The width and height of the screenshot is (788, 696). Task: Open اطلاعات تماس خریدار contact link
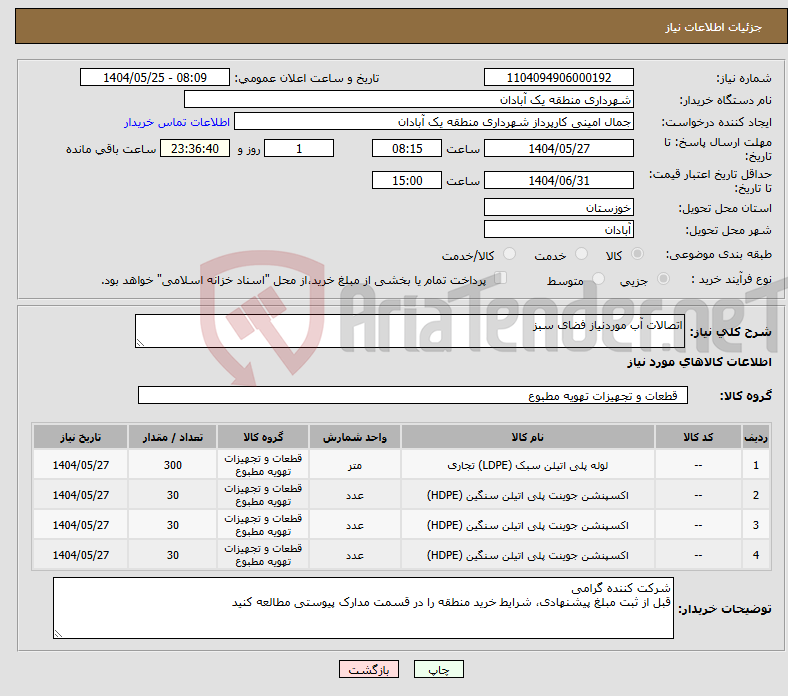click(177, 122)
